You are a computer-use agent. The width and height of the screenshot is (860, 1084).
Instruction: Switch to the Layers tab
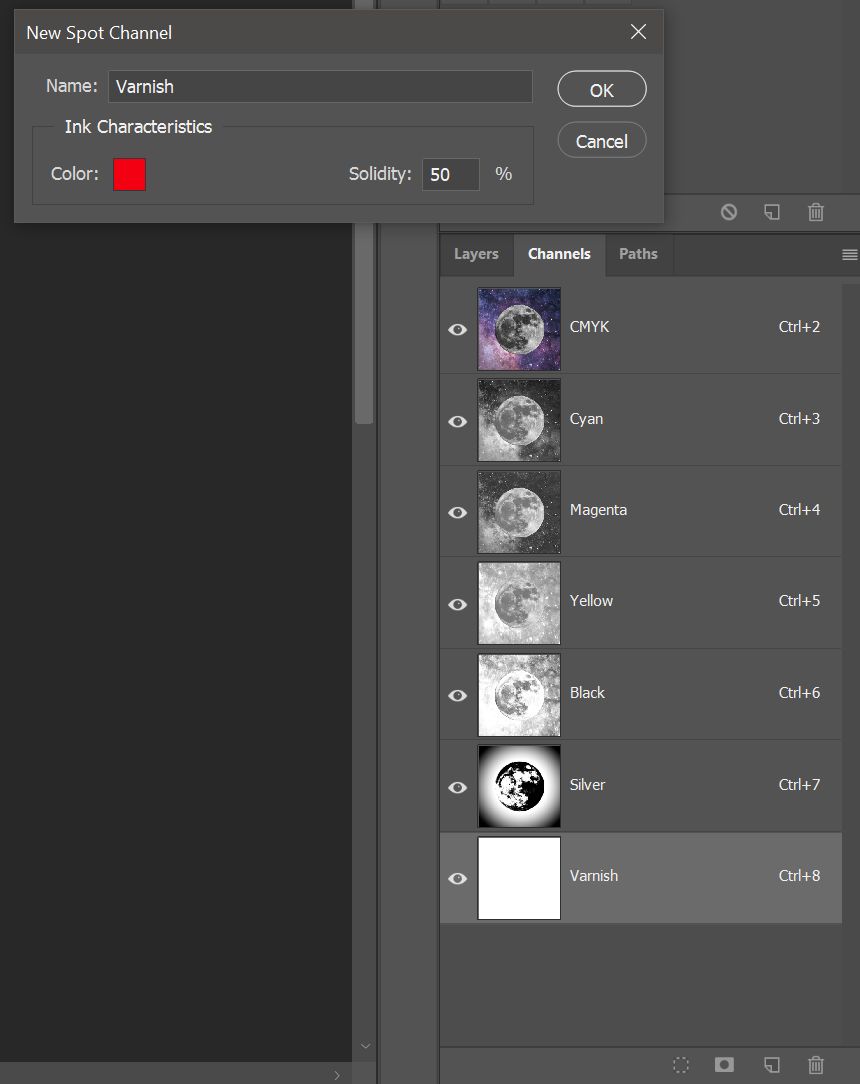point(476,254)
